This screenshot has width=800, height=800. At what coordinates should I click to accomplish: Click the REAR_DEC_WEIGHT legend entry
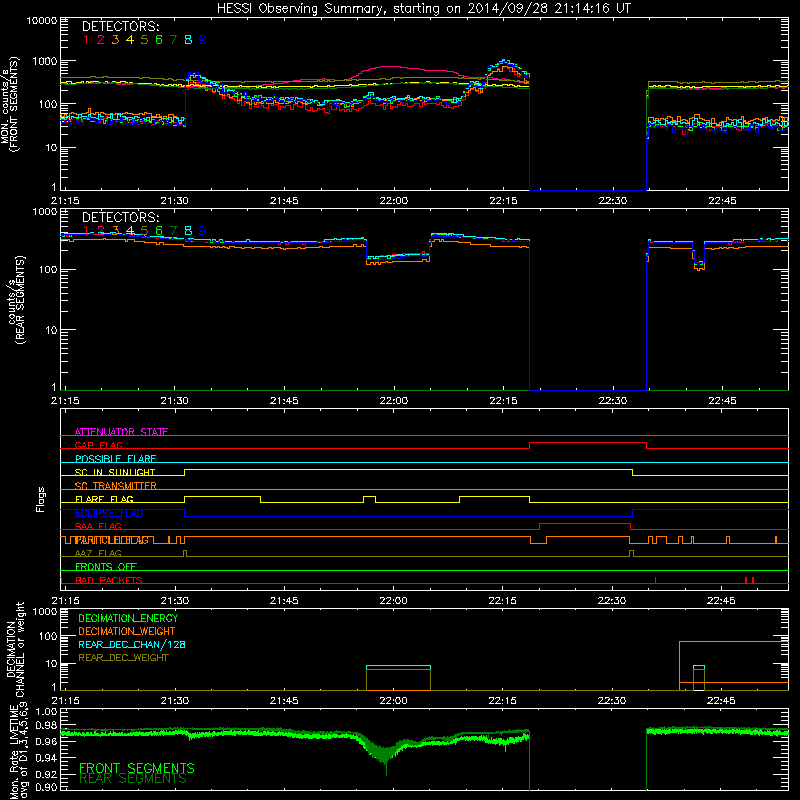point(123,658)
